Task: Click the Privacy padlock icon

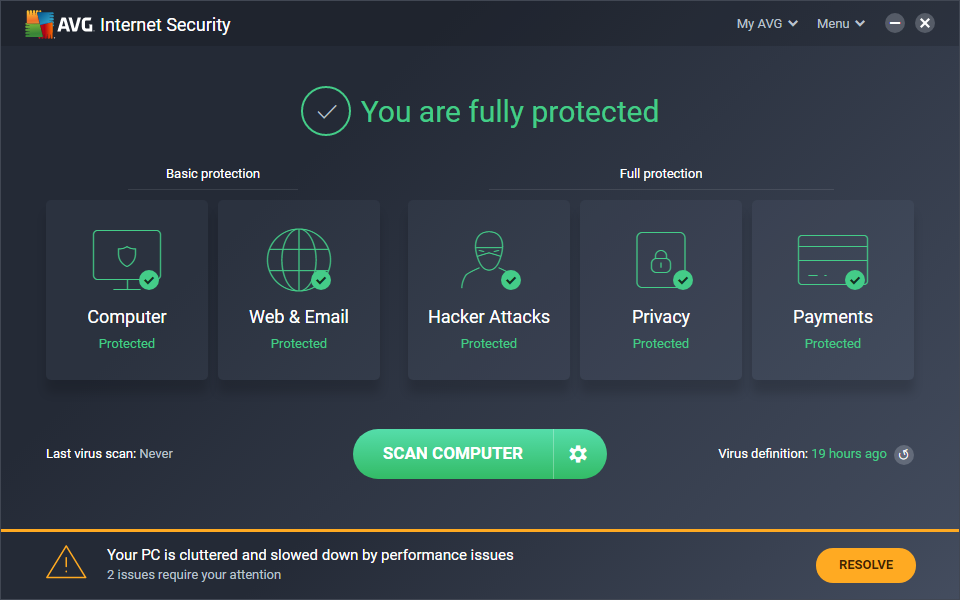Action: tap(660, 259)
